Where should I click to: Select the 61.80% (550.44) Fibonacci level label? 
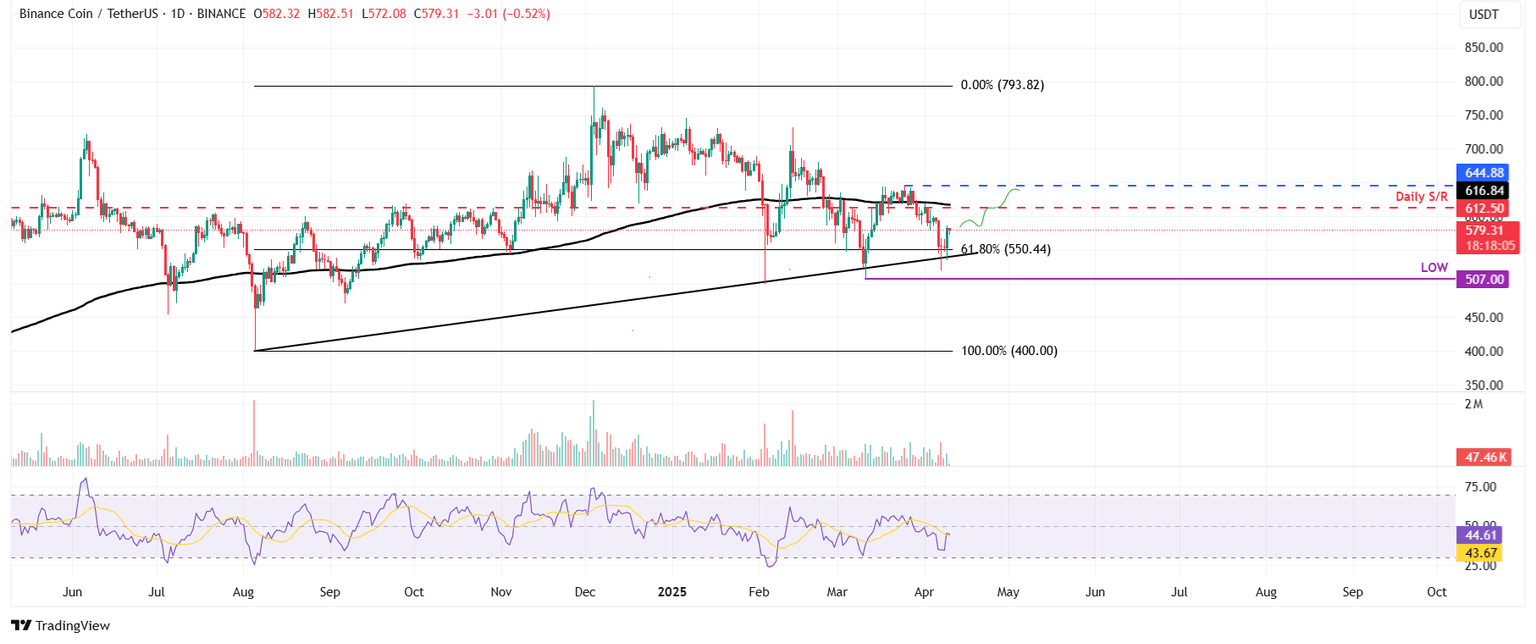1005,250
